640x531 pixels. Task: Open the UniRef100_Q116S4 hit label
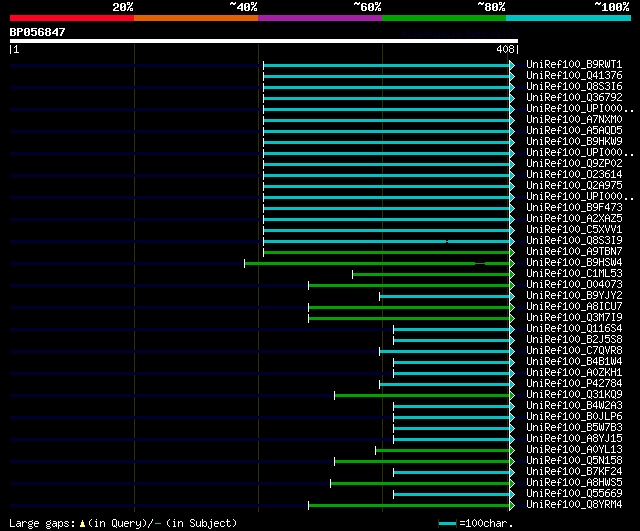tap(574, 329)
